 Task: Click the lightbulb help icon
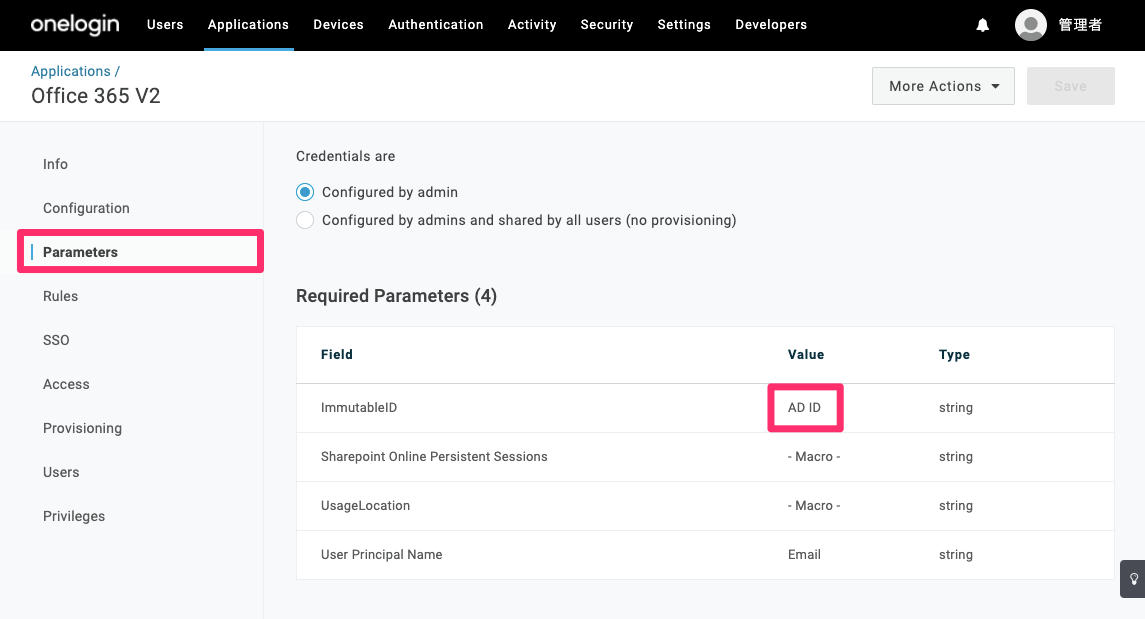(1133, 579)
